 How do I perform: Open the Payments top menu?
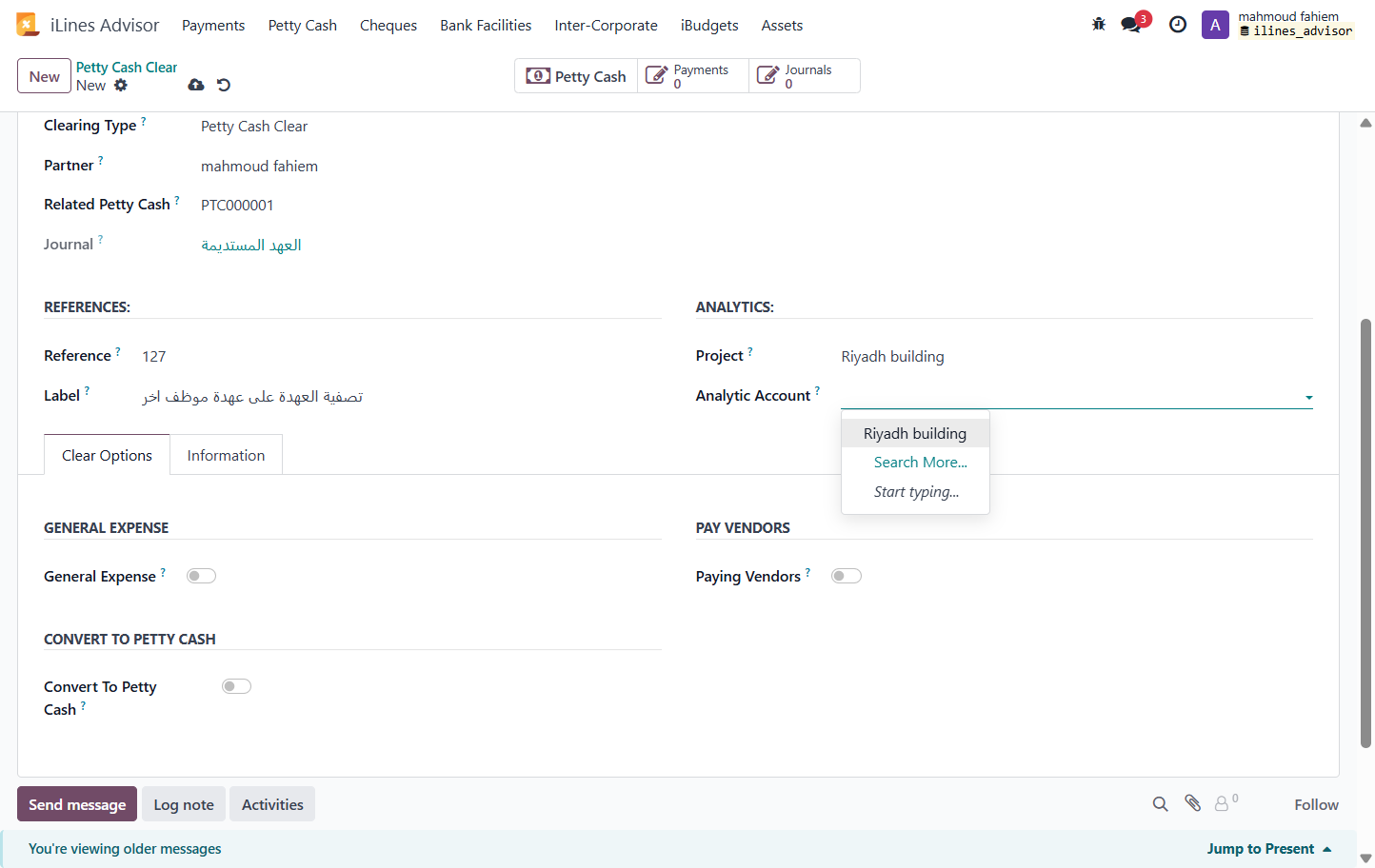point(213,26)
